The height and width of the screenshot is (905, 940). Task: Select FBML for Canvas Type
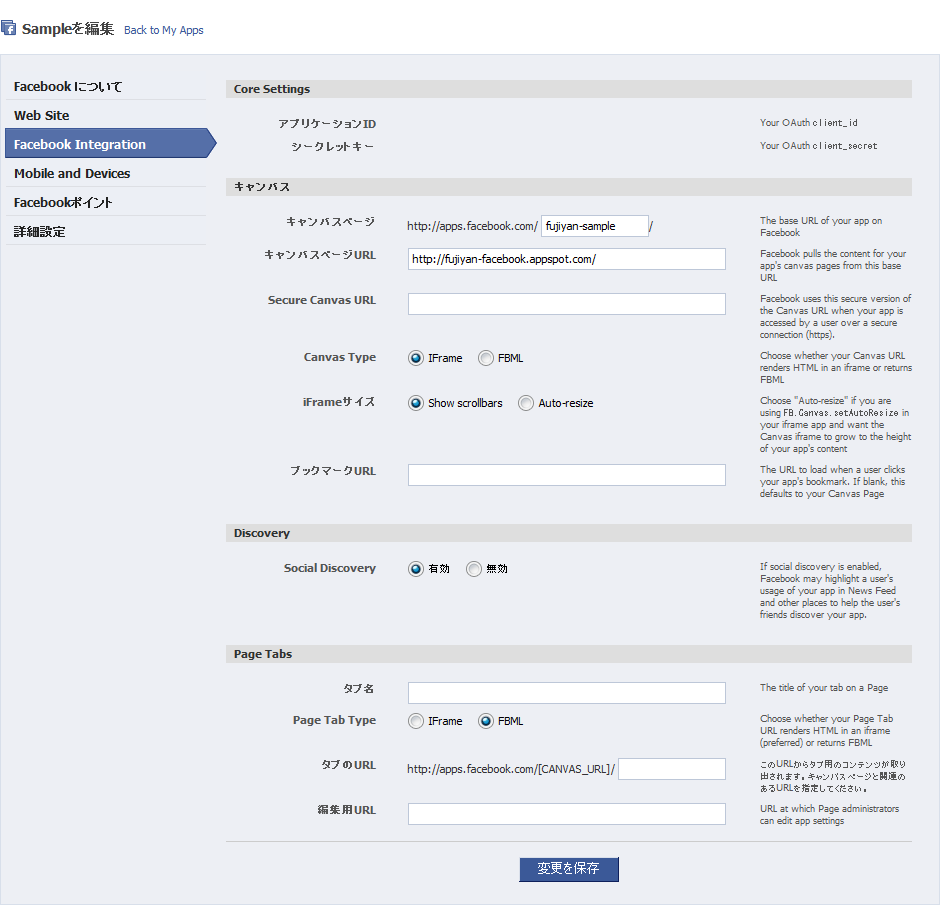(486, 358)
